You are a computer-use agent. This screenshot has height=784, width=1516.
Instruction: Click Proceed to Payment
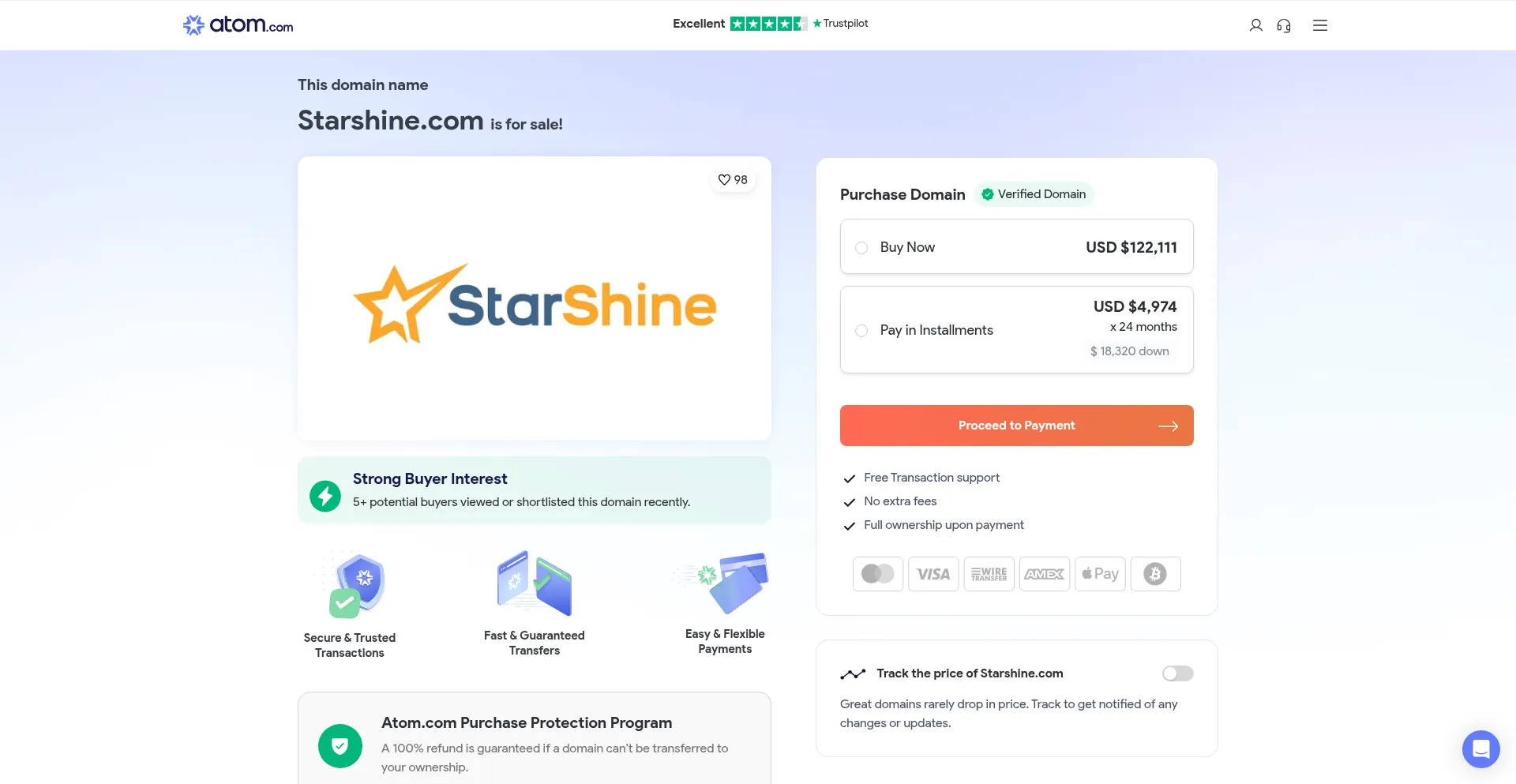1016,425
